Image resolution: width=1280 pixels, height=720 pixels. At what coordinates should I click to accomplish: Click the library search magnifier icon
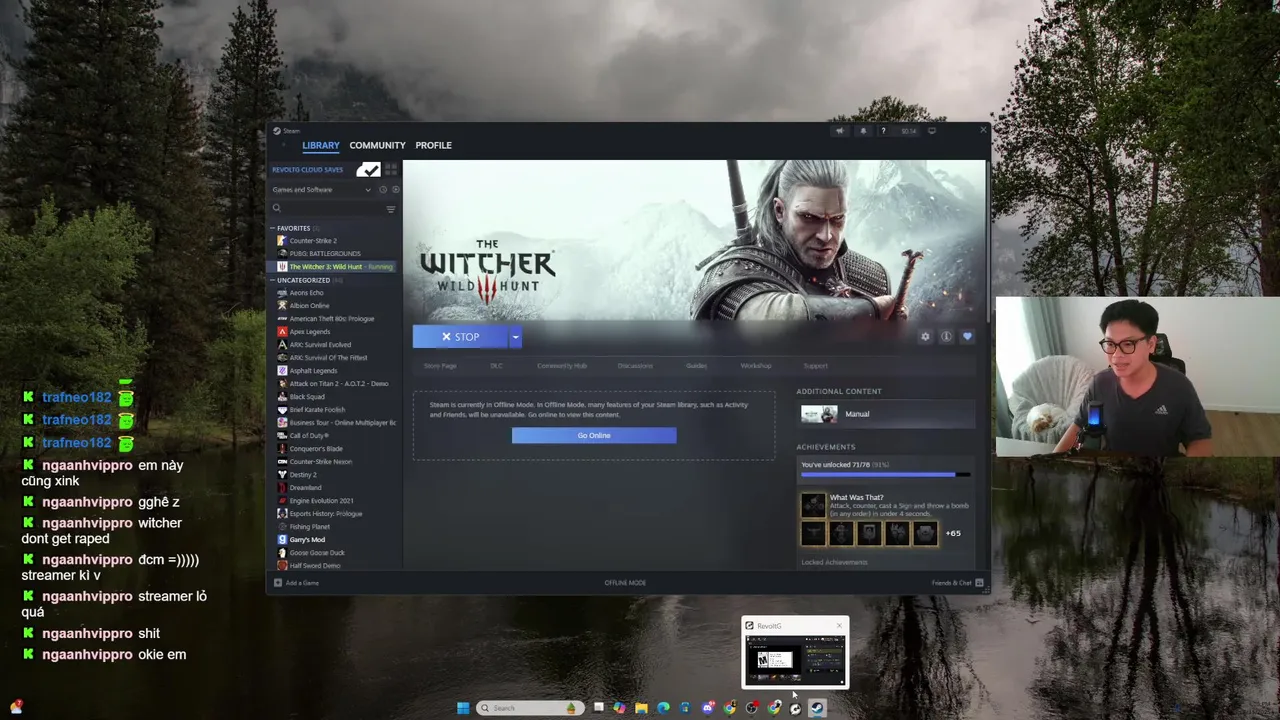click(277, 208)
